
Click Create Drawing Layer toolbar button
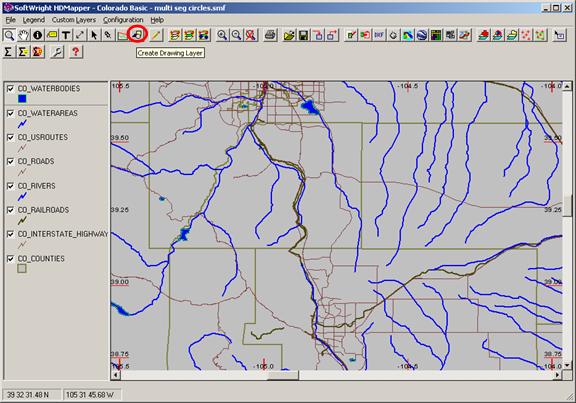[137, 35]
